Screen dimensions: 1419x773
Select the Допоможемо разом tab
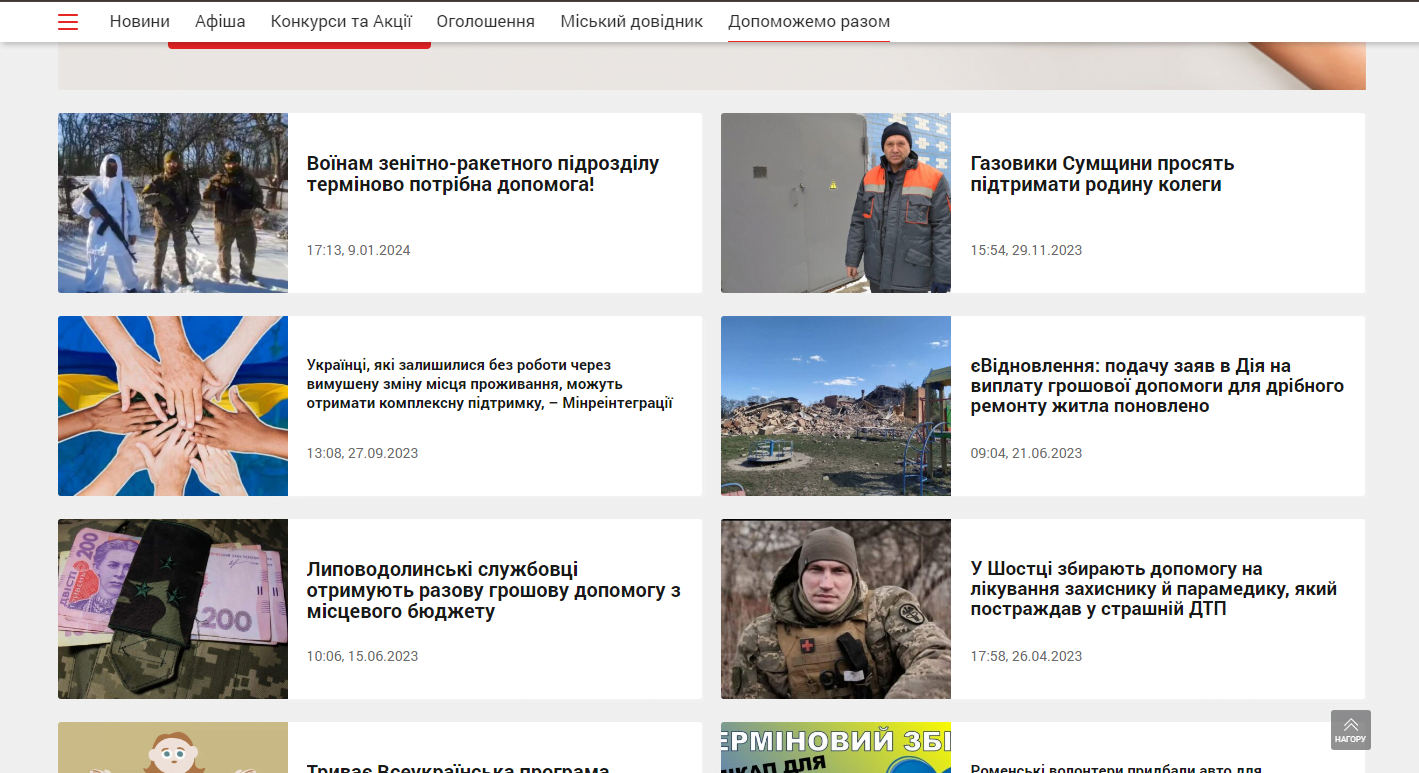click(x=809, y=21)
